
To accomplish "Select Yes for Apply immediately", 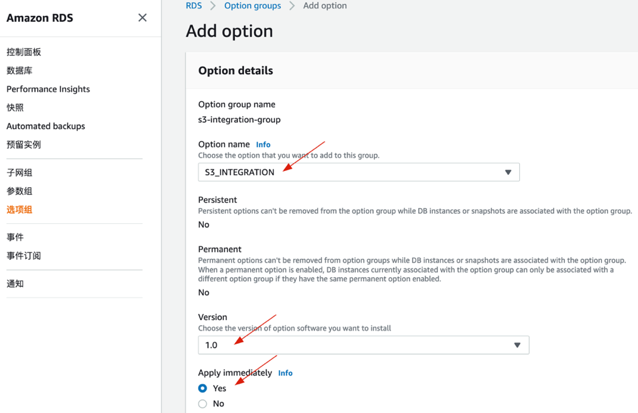I will [x=203, y=388].
